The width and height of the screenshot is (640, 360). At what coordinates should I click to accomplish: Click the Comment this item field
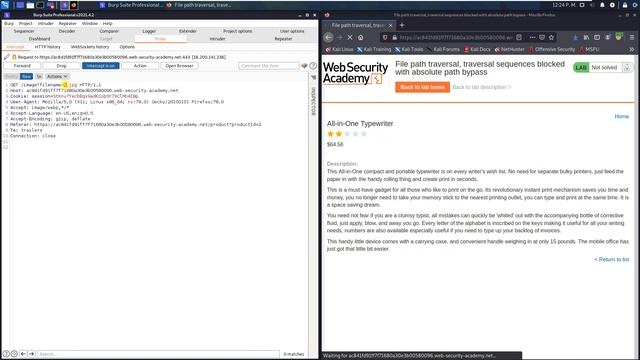point(269,66)
